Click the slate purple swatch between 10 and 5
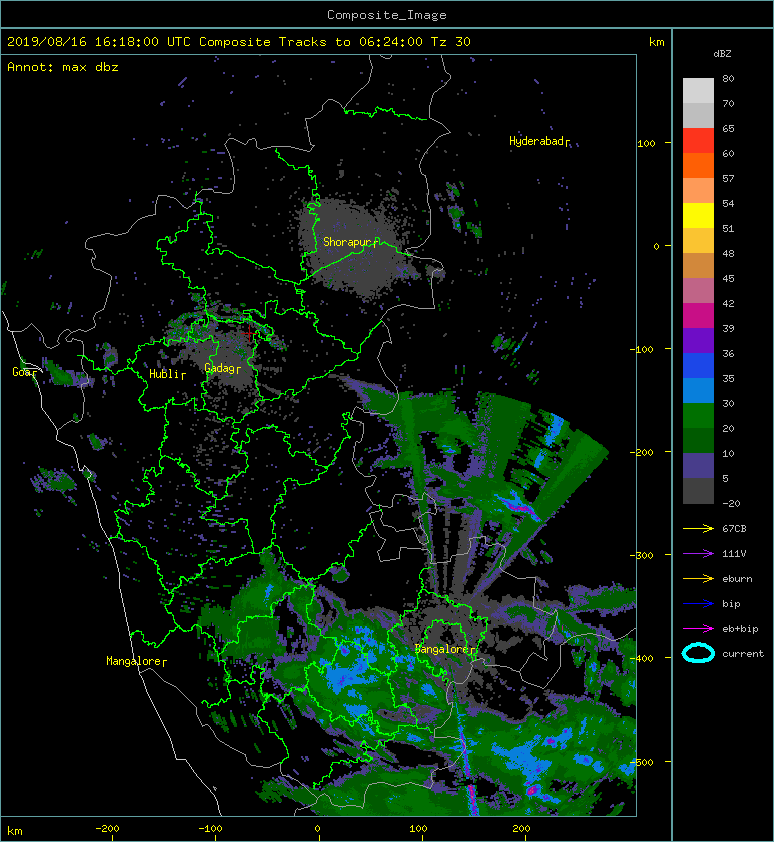This screenshot has width=774, height=842. click(698, 466)
